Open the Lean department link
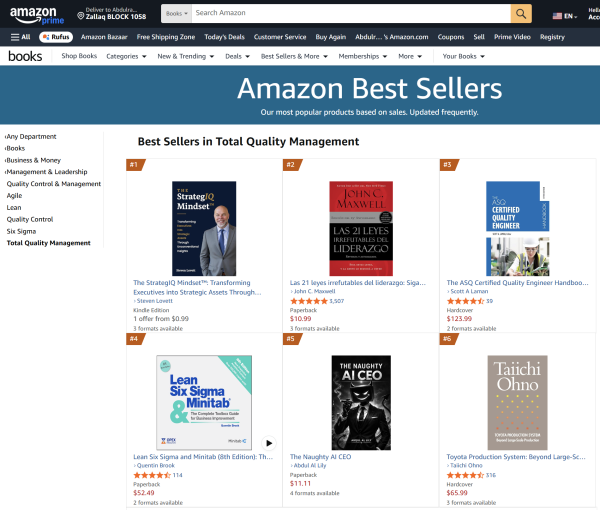Viewport: 600px width, 510px height. pyautogui.click(x=15, y=207)
